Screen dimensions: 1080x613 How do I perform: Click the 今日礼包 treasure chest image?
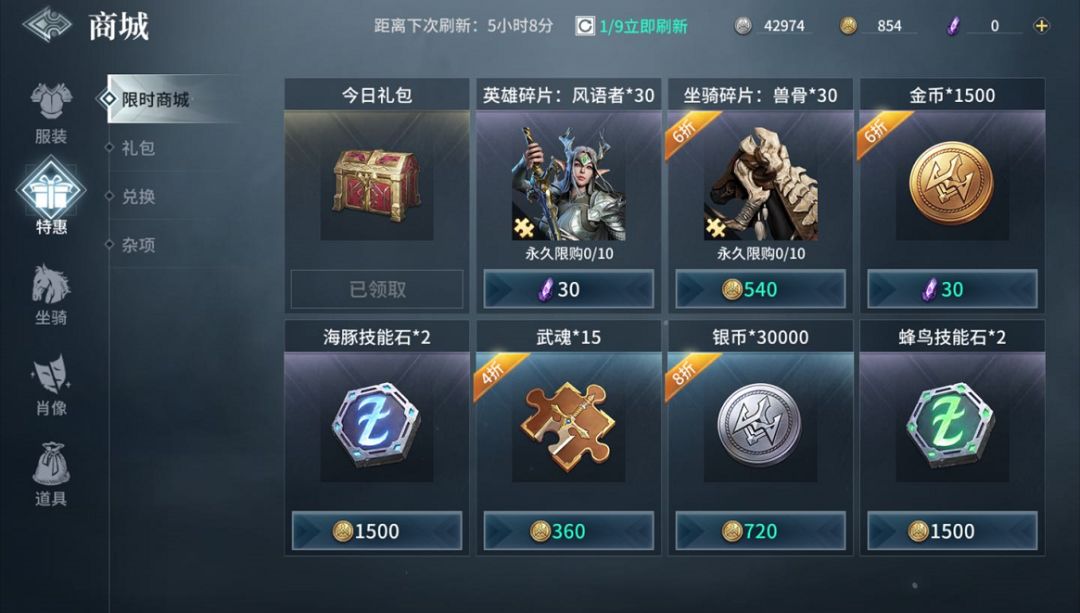pyautogui.click(x=377, y=184)
